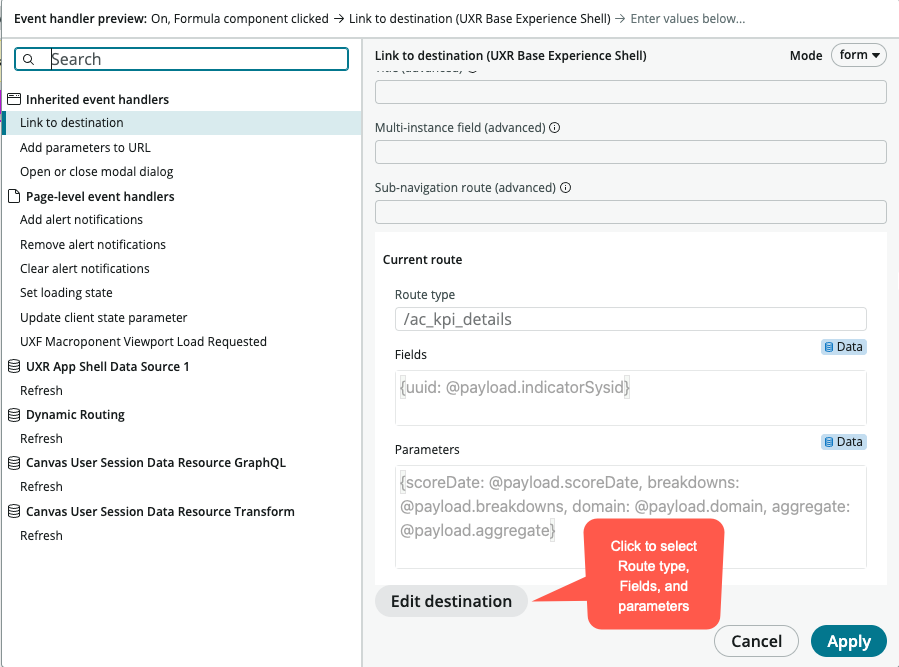Click the Data badge above Parameters
The image size is (899, 667).
[x=843, y=442]
